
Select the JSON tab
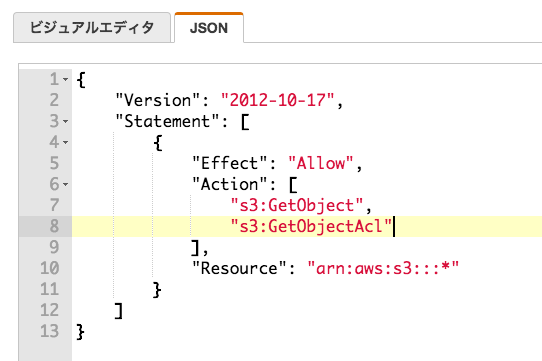coord(209,28)
